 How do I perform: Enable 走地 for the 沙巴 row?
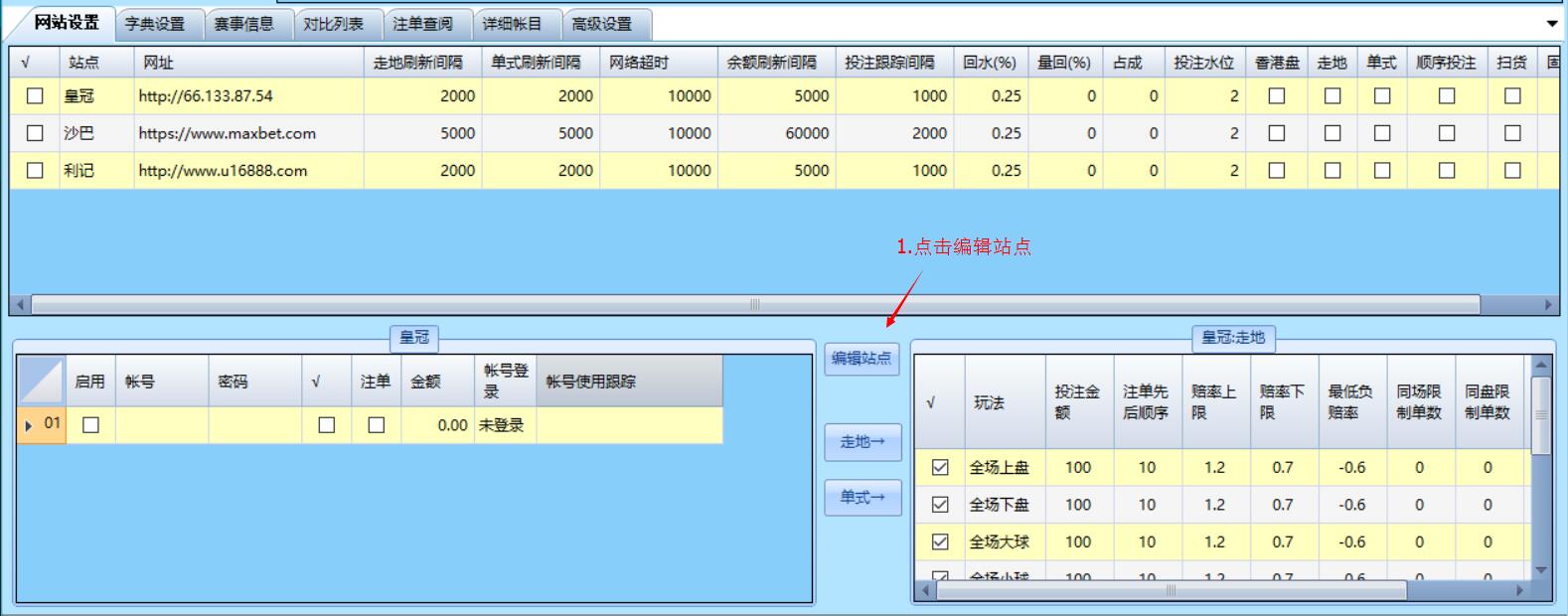pos(1333,133)
